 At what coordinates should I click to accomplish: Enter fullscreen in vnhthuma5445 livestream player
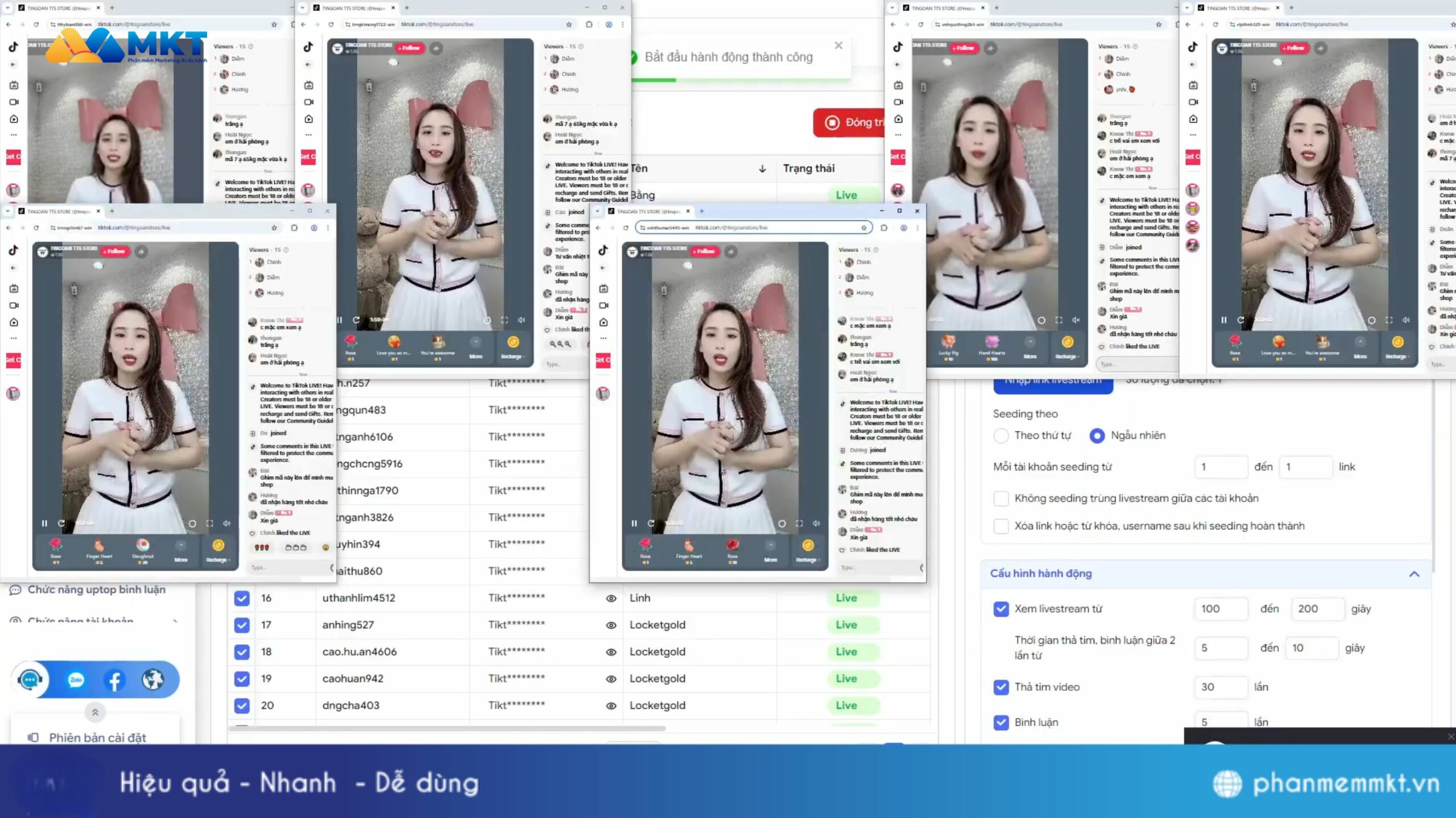[x=799, y=523]
